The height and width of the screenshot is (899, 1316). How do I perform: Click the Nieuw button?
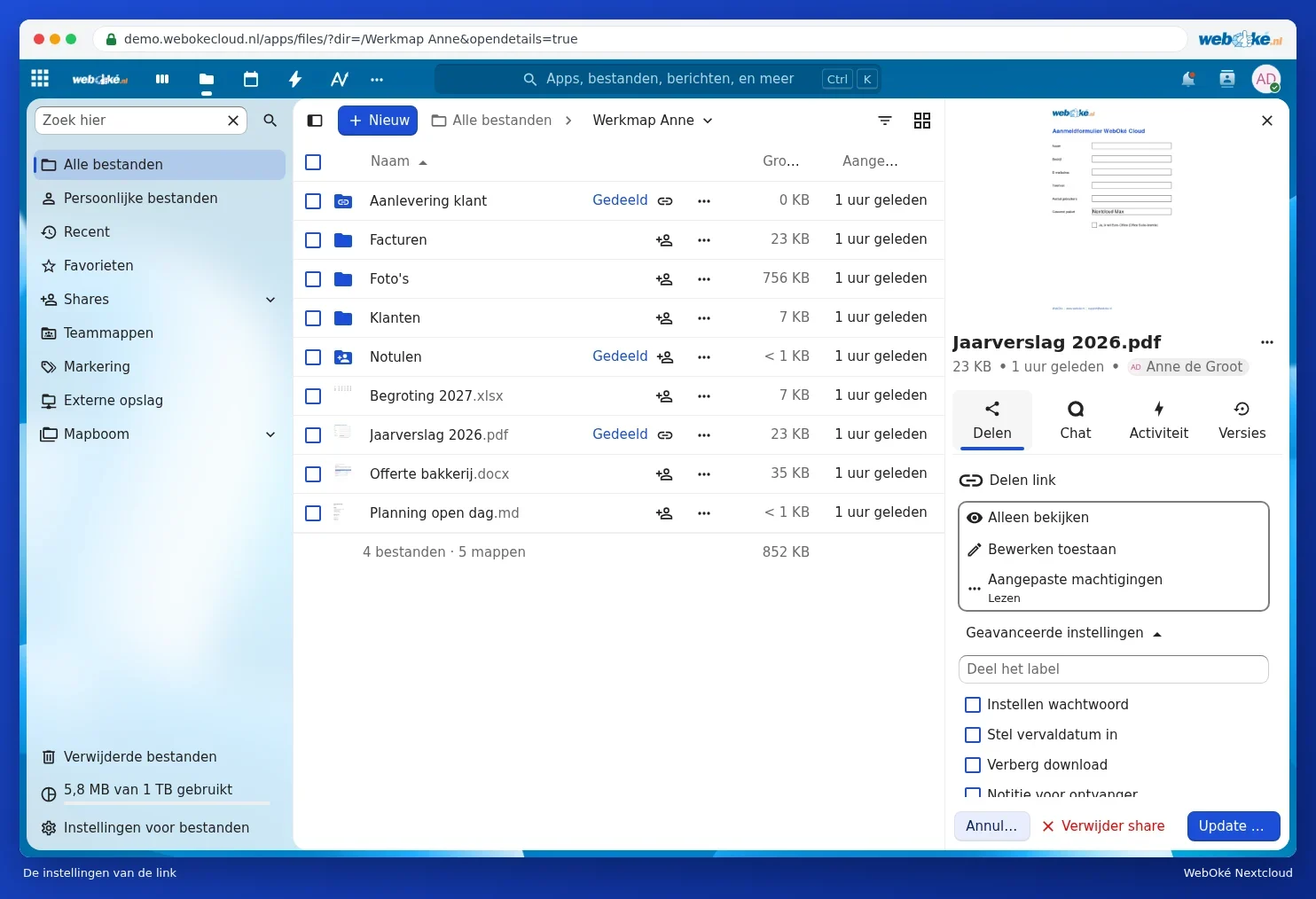coord(378,121)
